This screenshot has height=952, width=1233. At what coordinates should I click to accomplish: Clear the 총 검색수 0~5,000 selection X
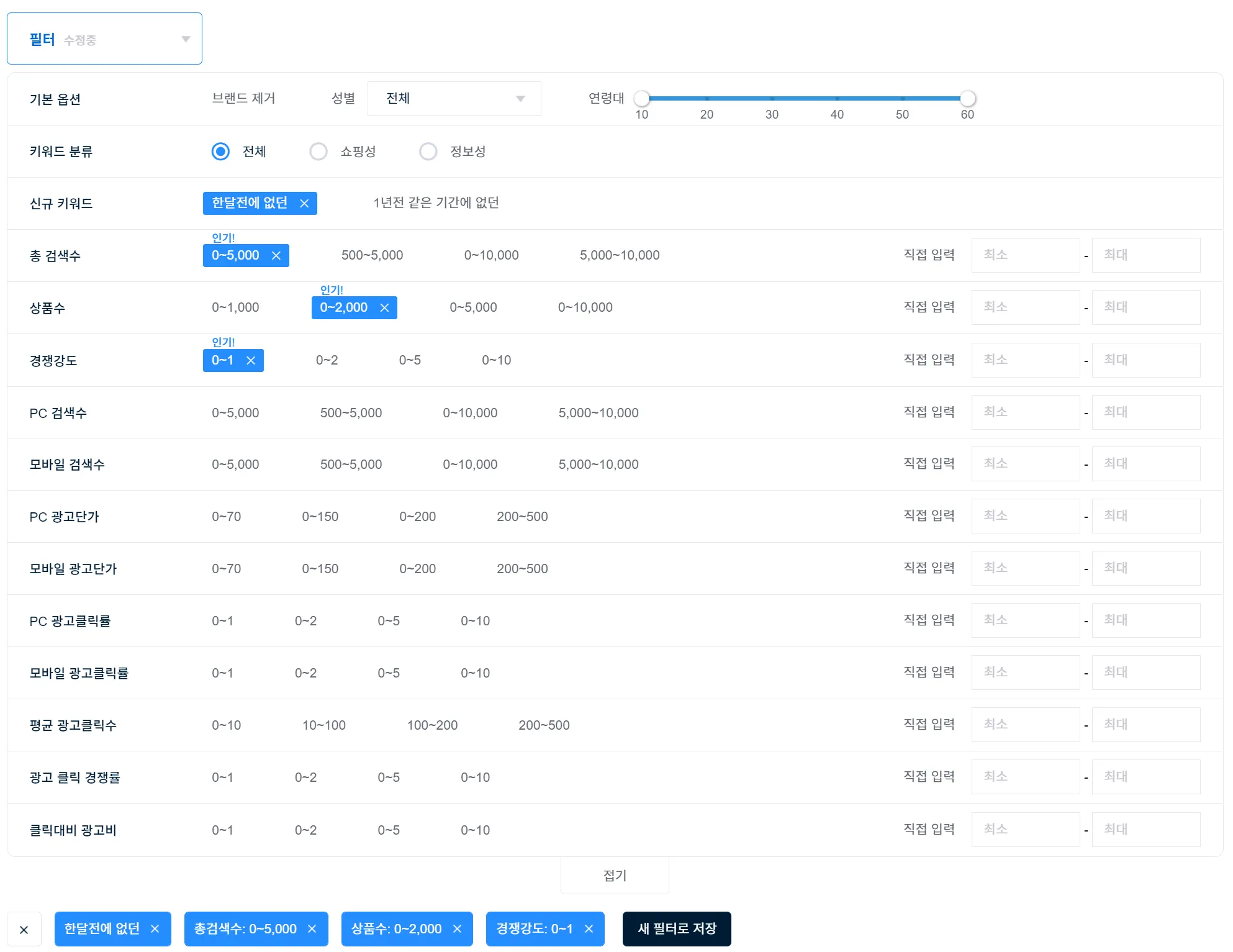coord(276,256)
